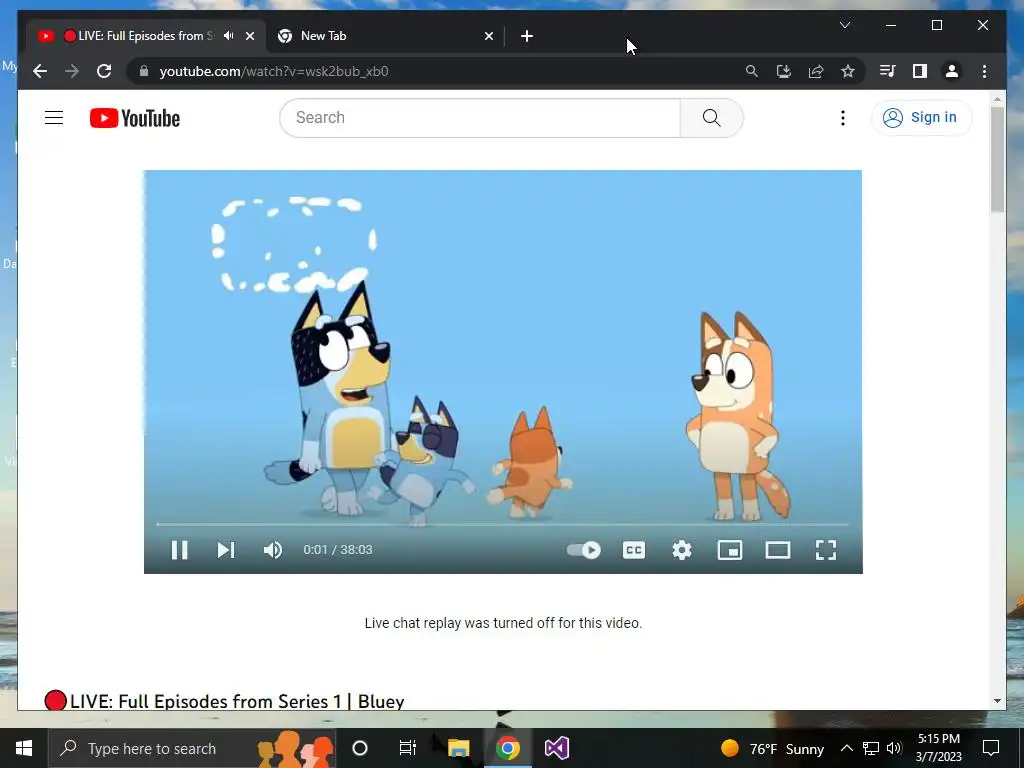Click the scrollbar down arrow
The height and width of the screenshot is (768, 1024).
coord(997,701)
